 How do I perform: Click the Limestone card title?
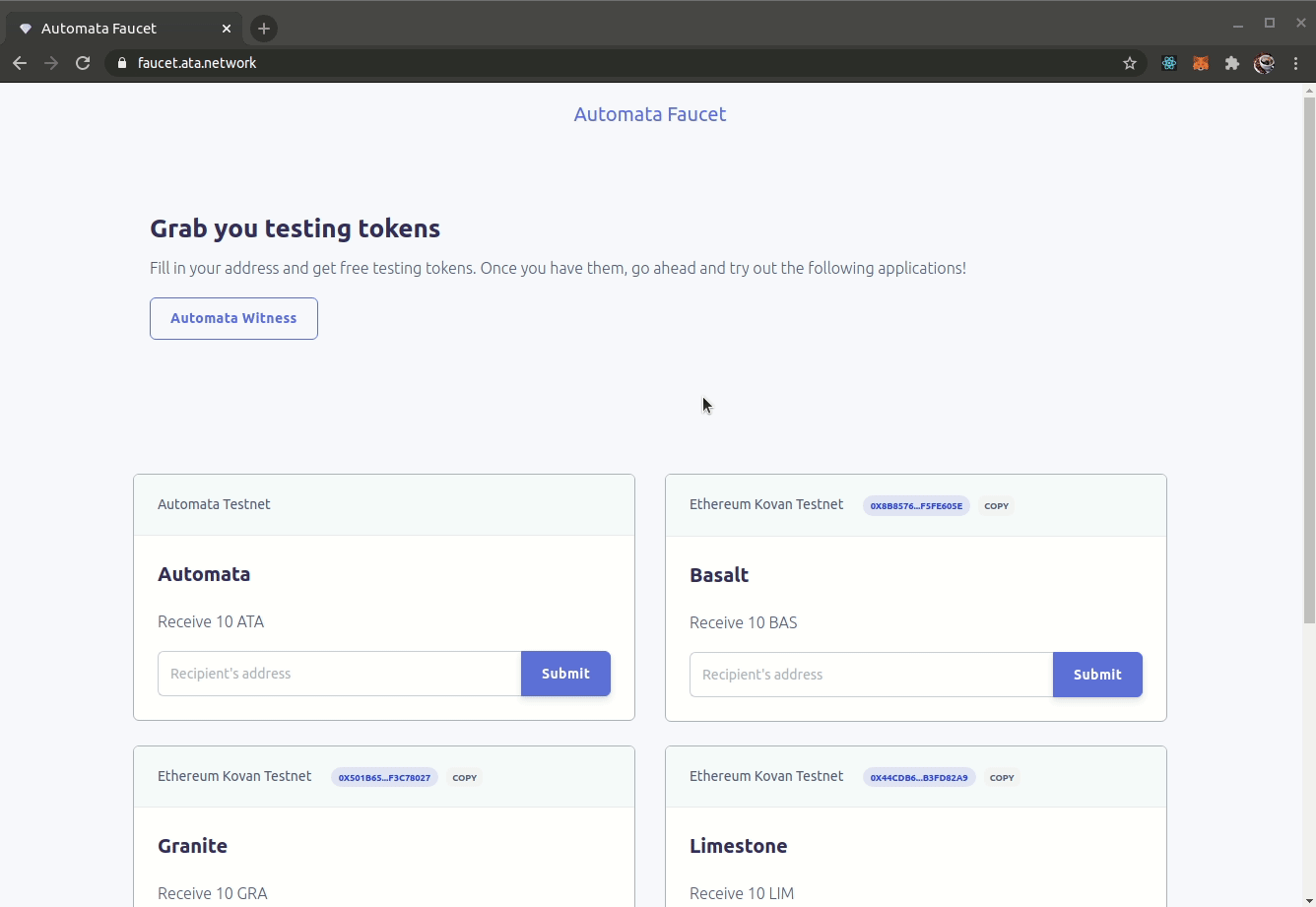click(x=739, y=846)
